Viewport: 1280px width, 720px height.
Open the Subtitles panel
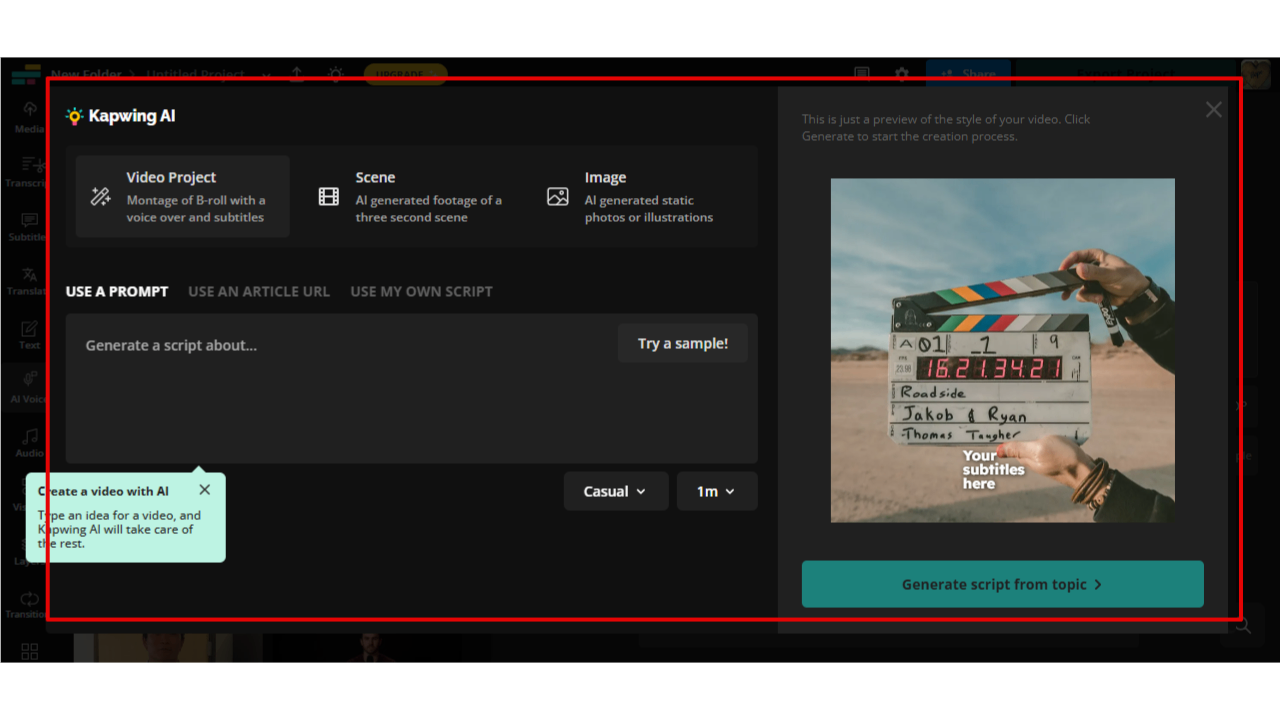tap(27, 224)
